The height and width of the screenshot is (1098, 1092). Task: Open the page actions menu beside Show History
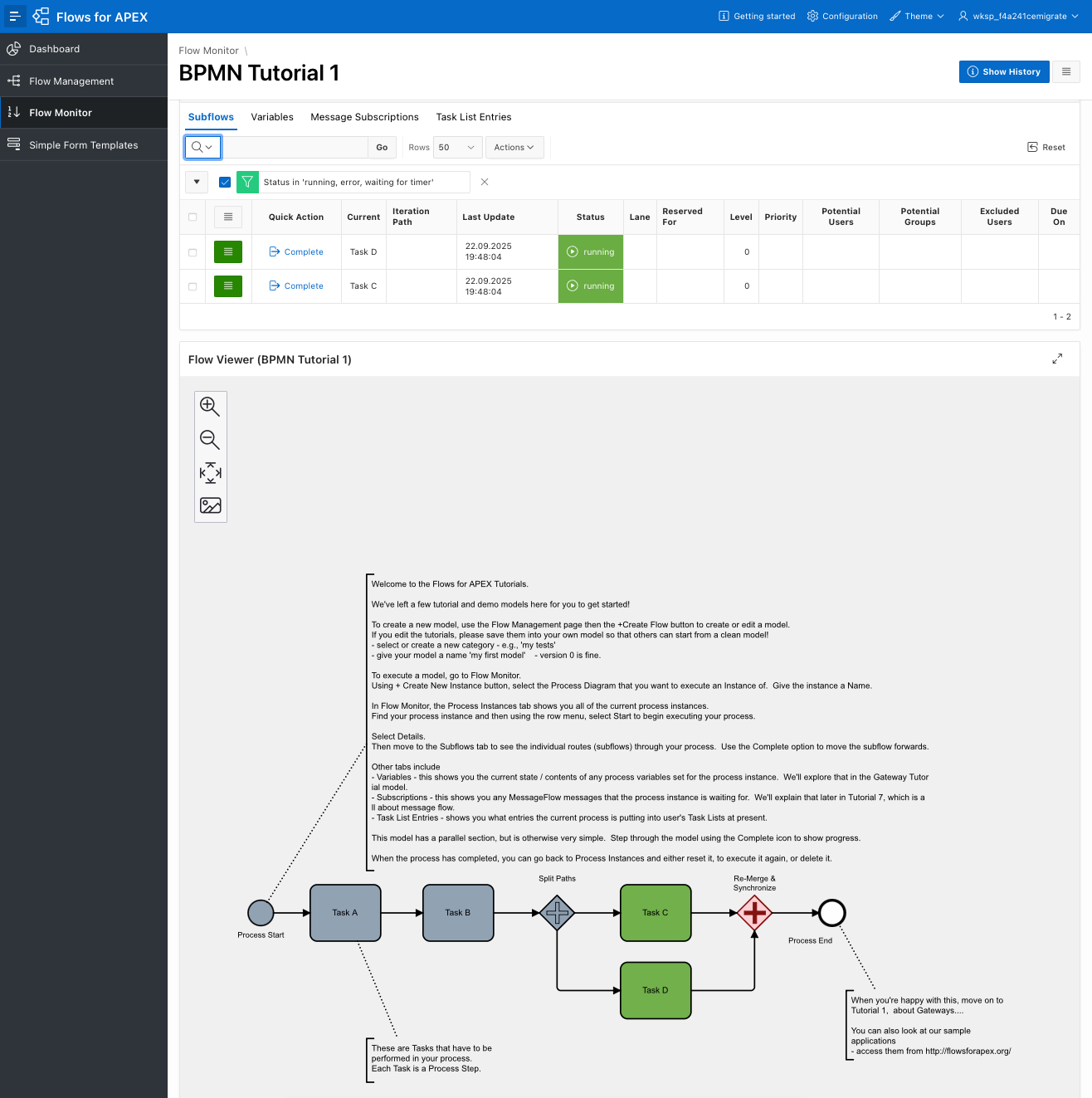(x=1066, y=72)
